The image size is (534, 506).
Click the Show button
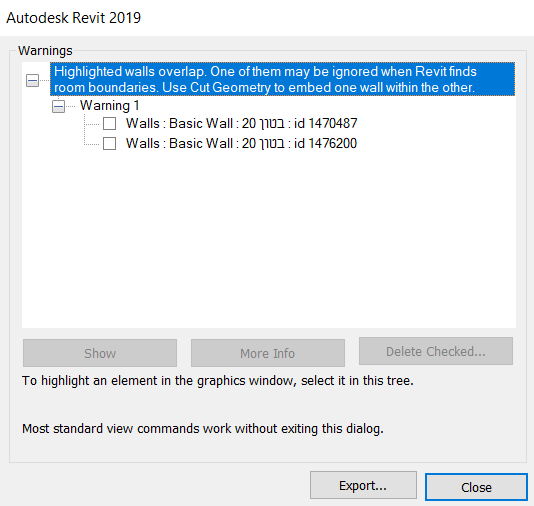pos(100,353)
